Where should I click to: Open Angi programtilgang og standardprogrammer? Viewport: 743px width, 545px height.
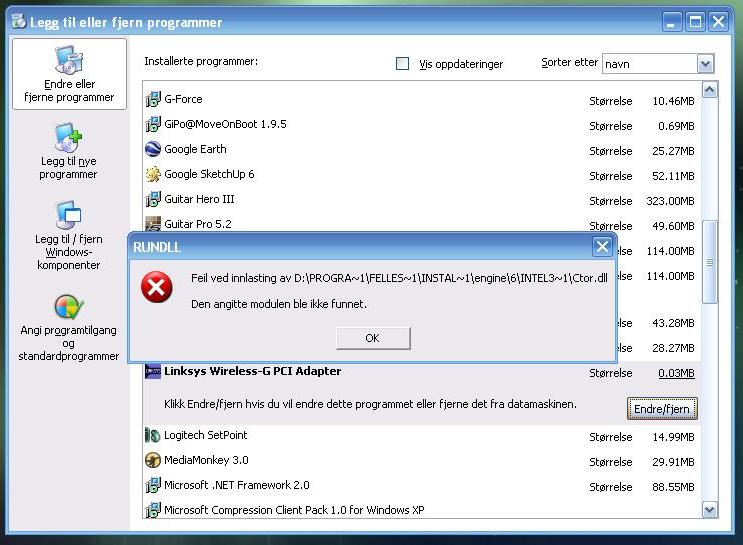point(68,328)
